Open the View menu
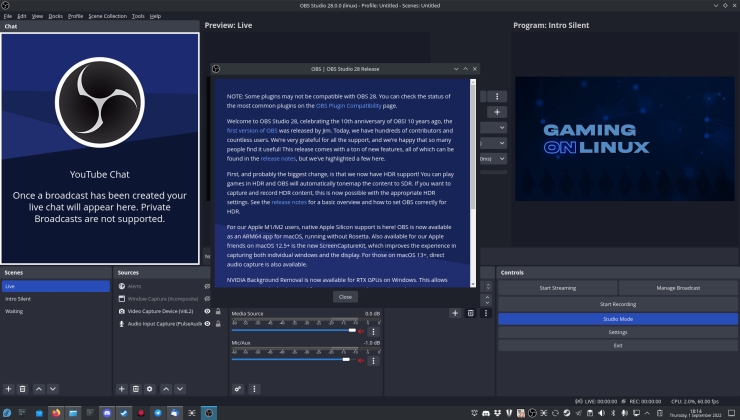The height and width of the screenshot is (420, 740). [x=37, y=16]
